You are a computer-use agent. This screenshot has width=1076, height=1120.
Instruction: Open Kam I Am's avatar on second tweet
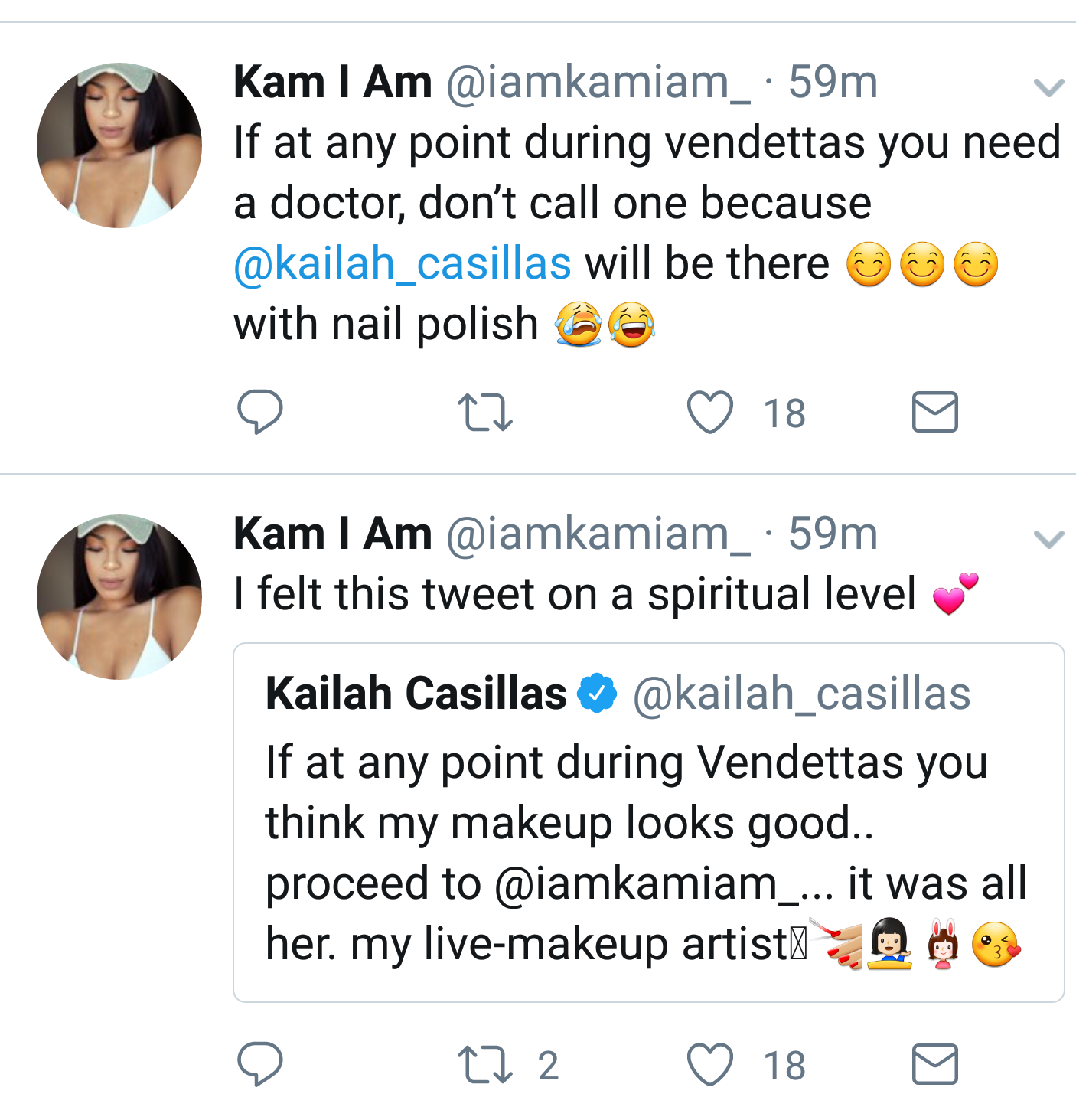119,597
